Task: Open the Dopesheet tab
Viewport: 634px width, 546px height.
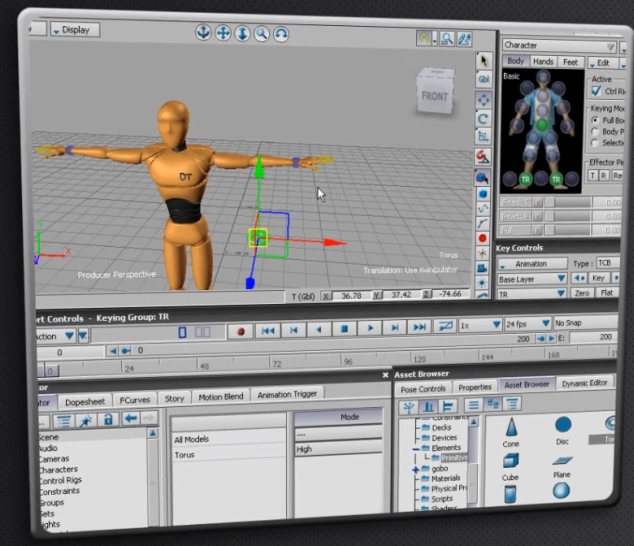Action: (x=85, y=402)
